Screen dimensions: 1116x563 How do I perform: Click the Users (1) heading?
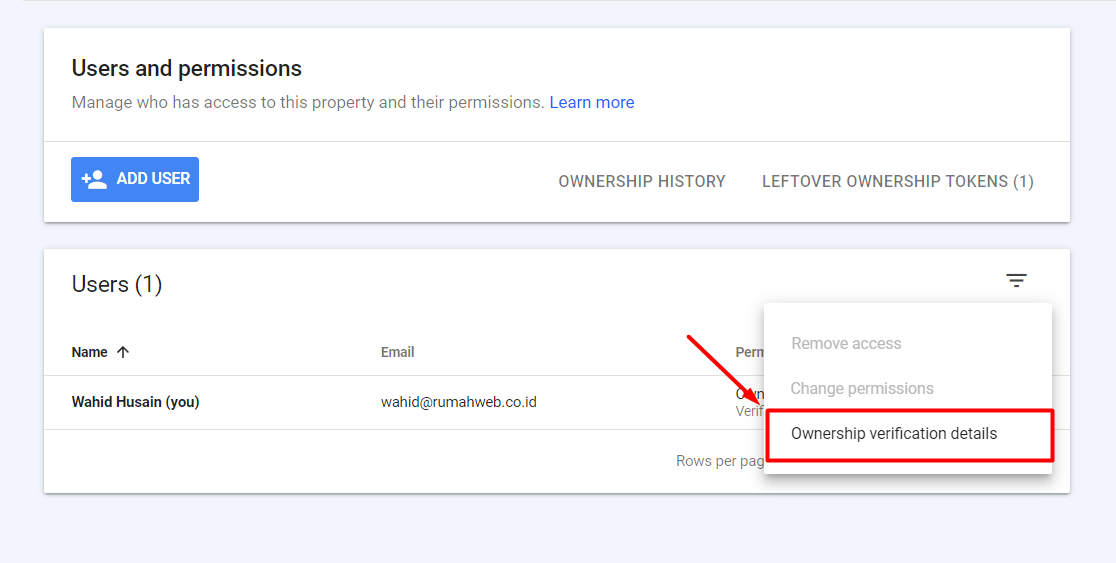[117, 284]
